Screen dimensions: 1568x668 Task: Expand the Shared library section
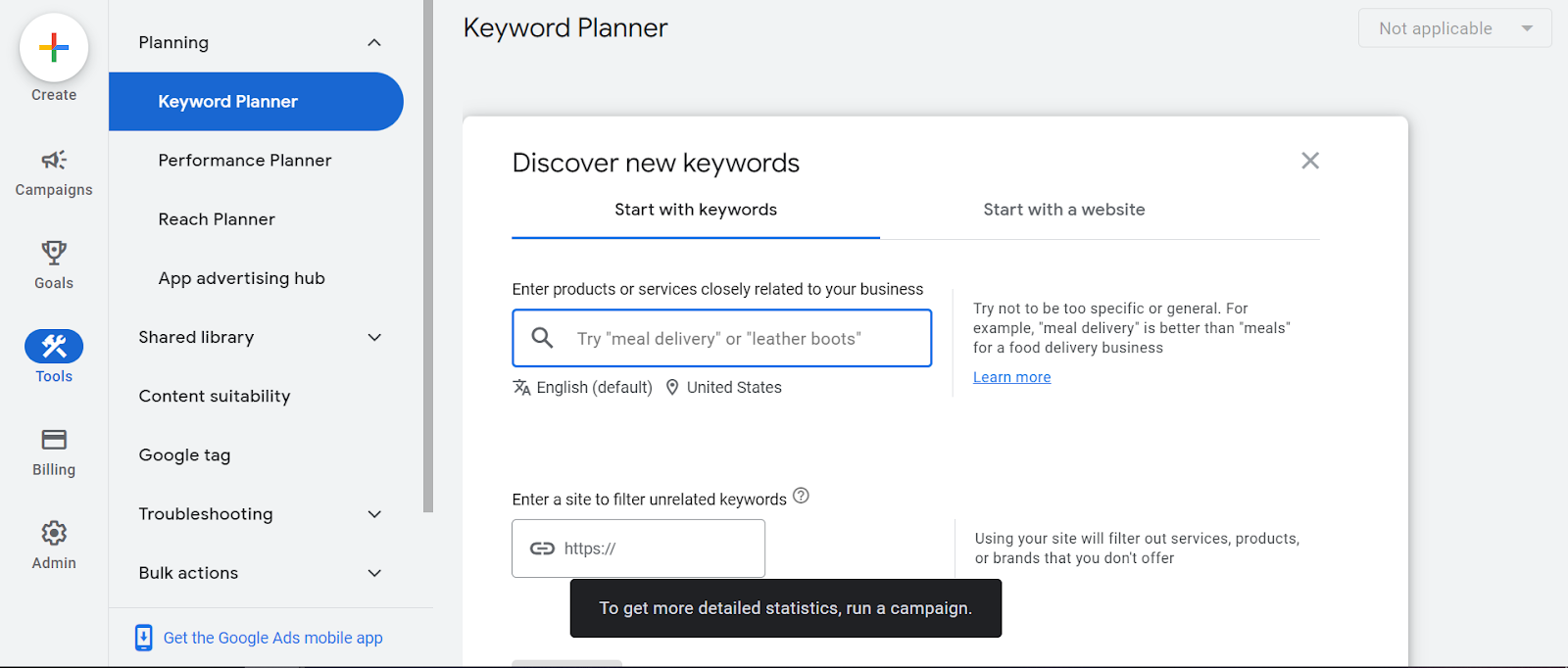point(374,338)
